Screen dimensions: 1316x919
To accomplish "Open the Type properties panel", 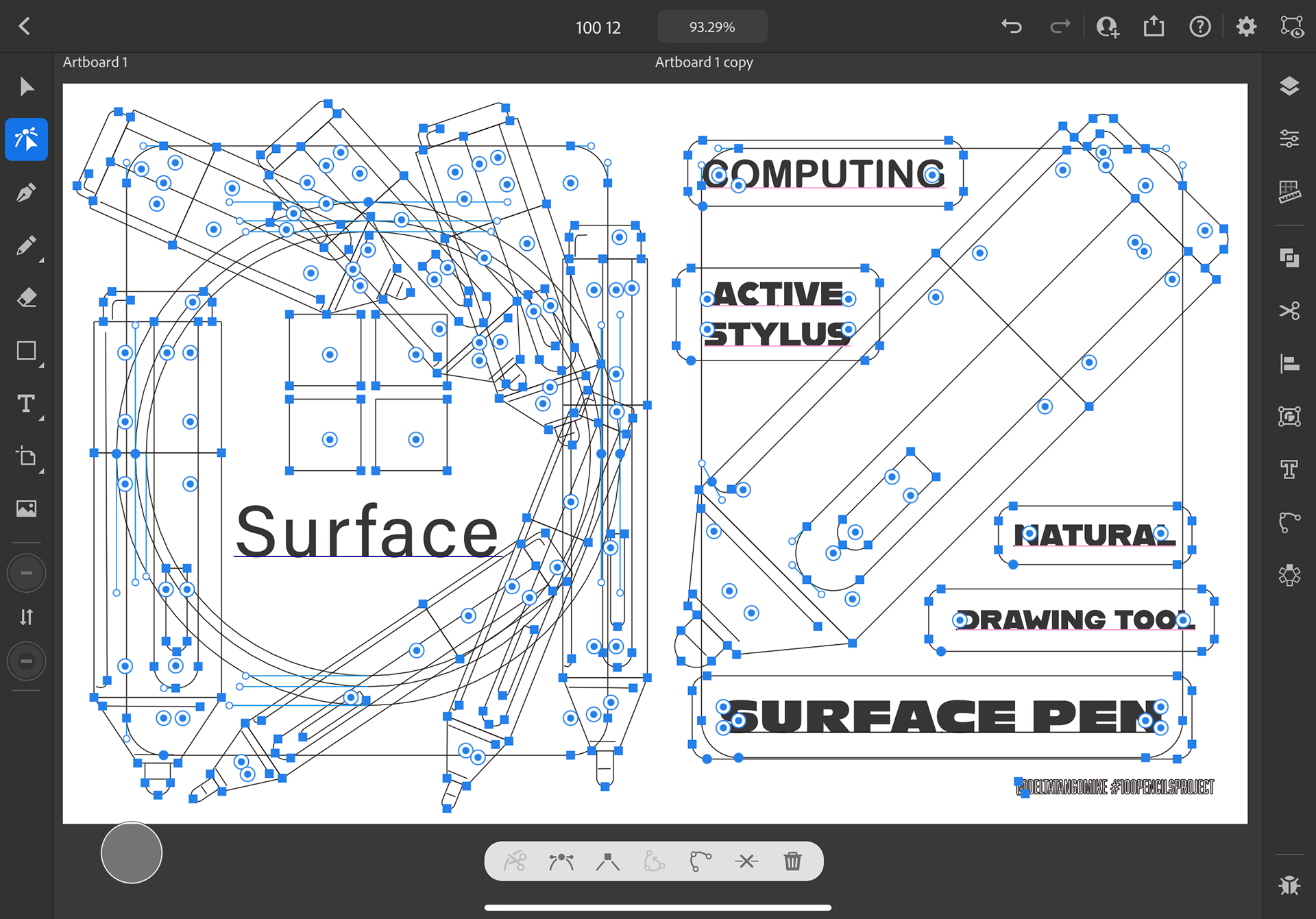I will coord(1289,469).
